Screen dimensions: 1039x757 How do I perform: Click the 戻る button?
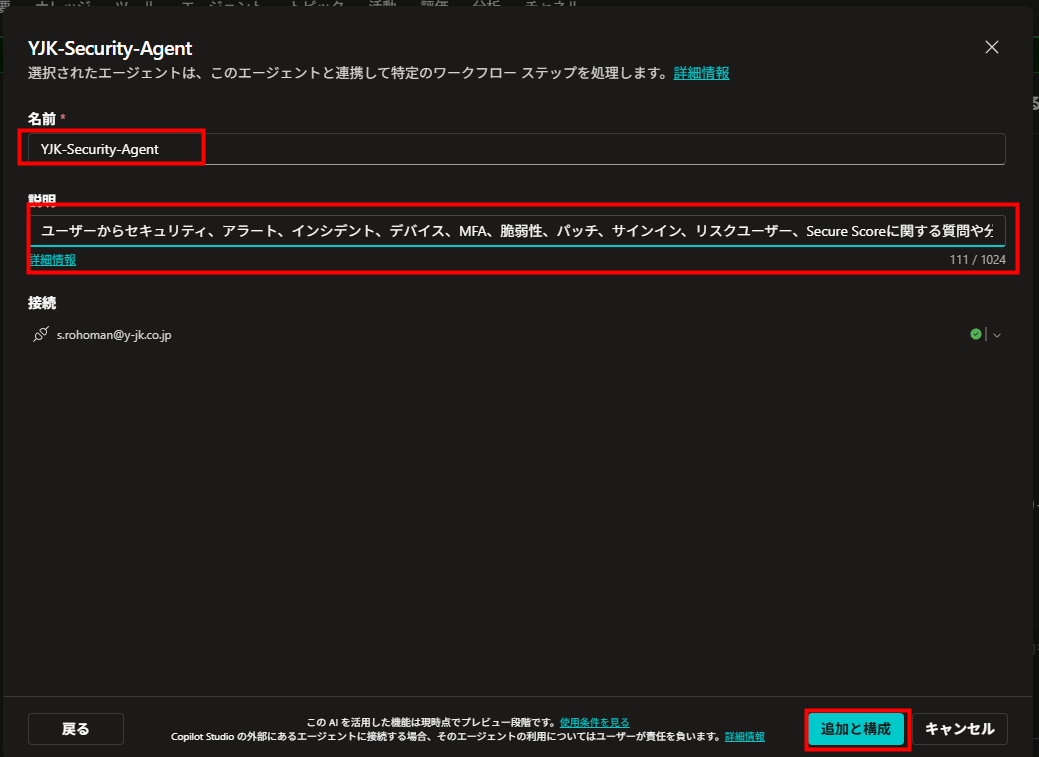point(76,728)
